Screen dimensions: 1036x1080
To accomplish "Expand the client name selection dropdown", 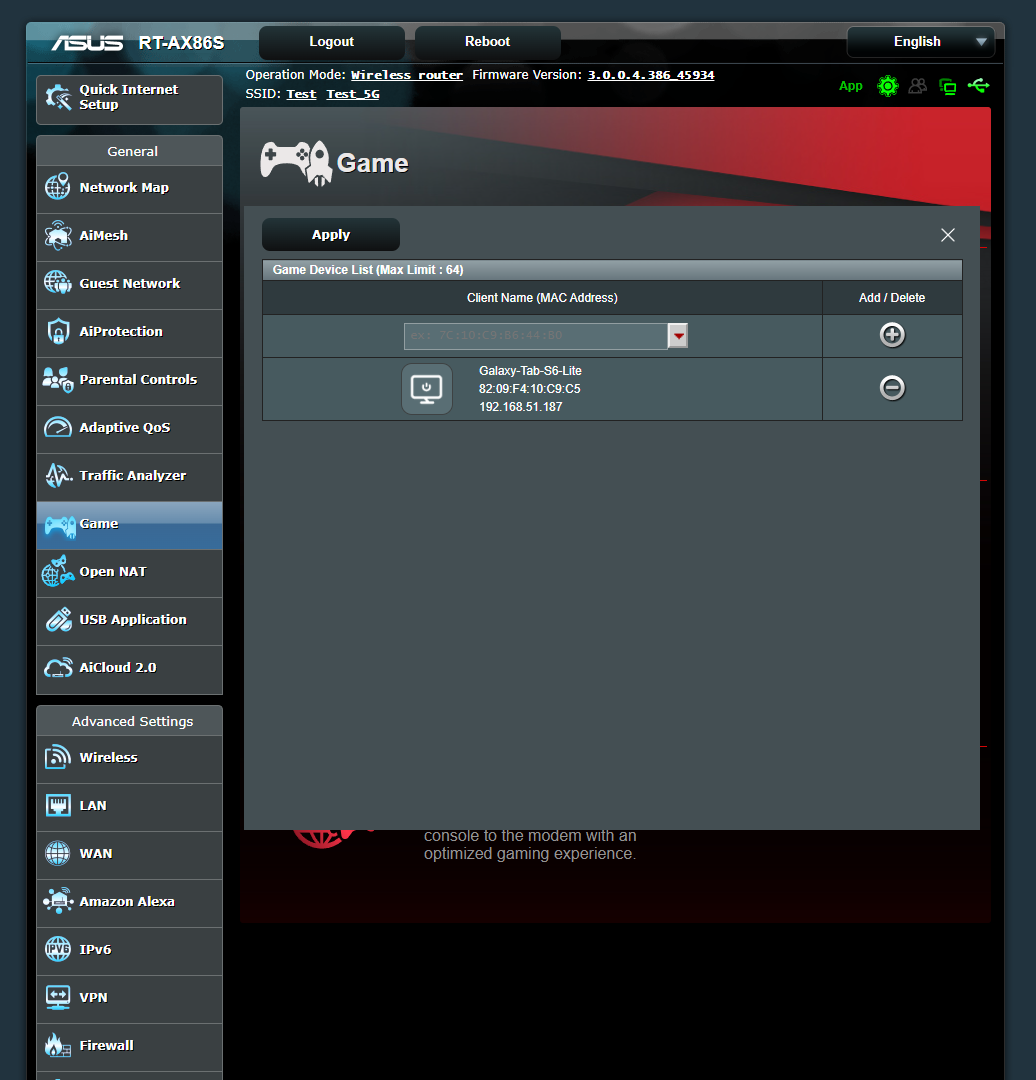I will coord(677,335).
